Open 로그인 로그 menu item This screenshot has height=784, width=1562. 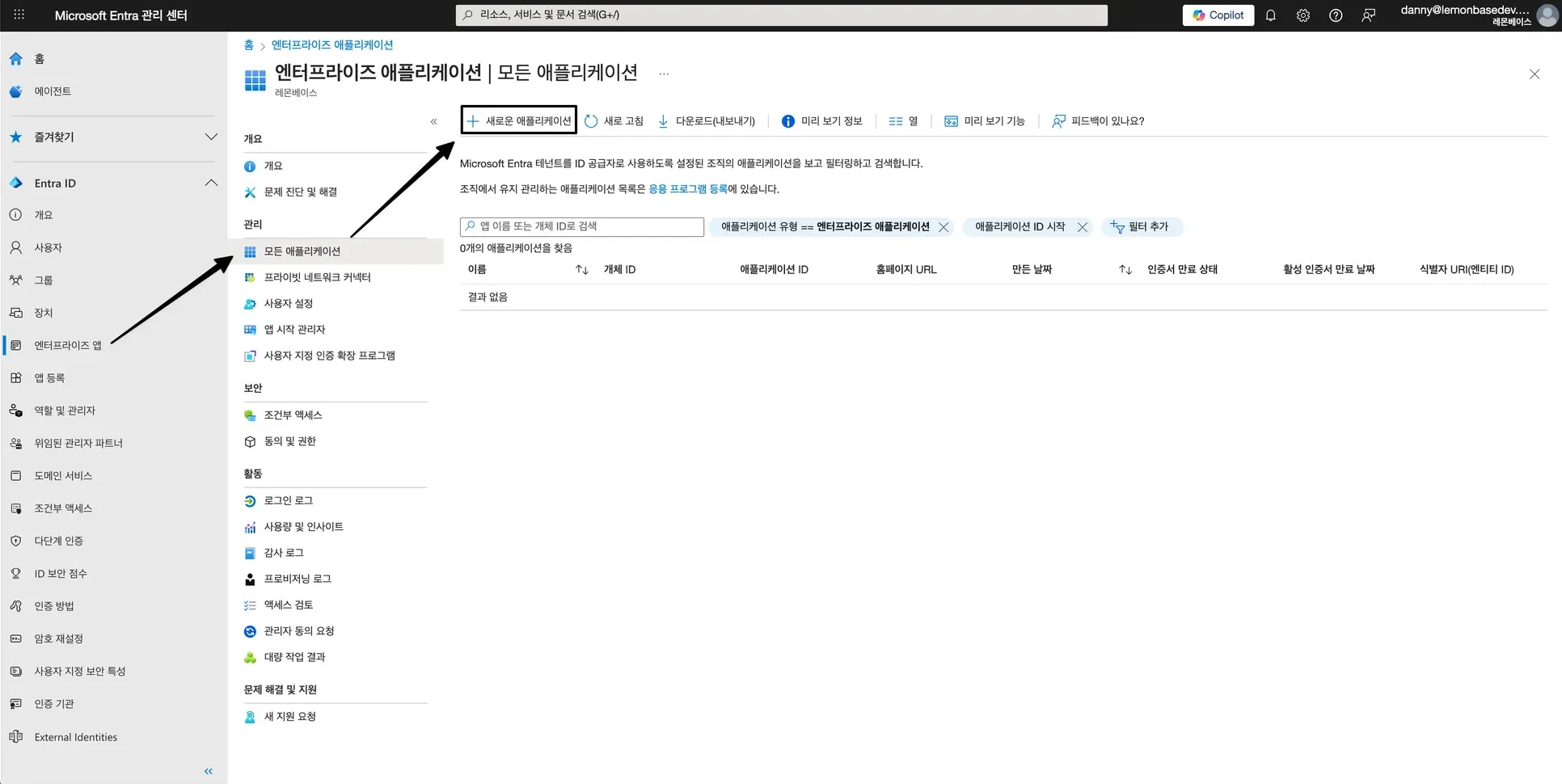pos(288,500)
